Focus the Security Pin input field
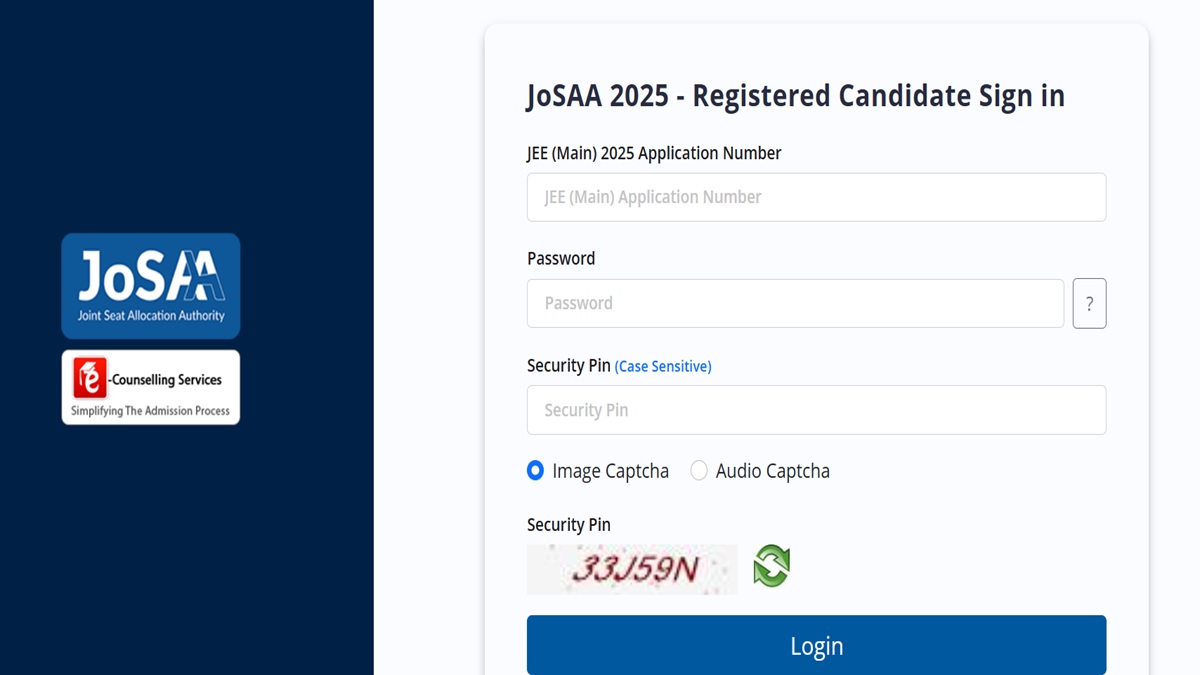Screen dimensions: 1200x675 click(816, 410)
